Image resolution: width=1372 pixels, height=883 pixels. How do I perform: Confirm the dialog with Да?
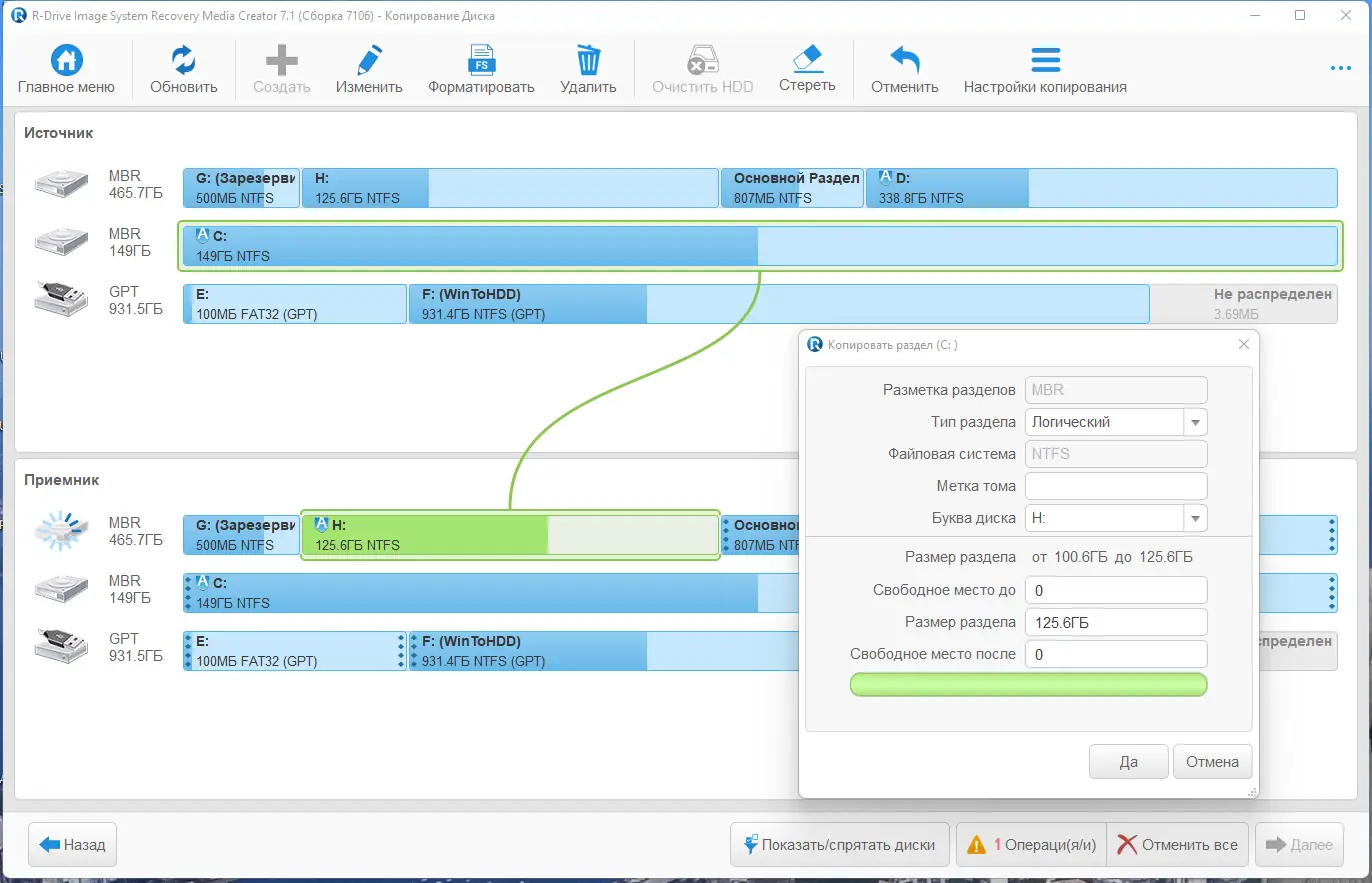(x=1129, y=761)
